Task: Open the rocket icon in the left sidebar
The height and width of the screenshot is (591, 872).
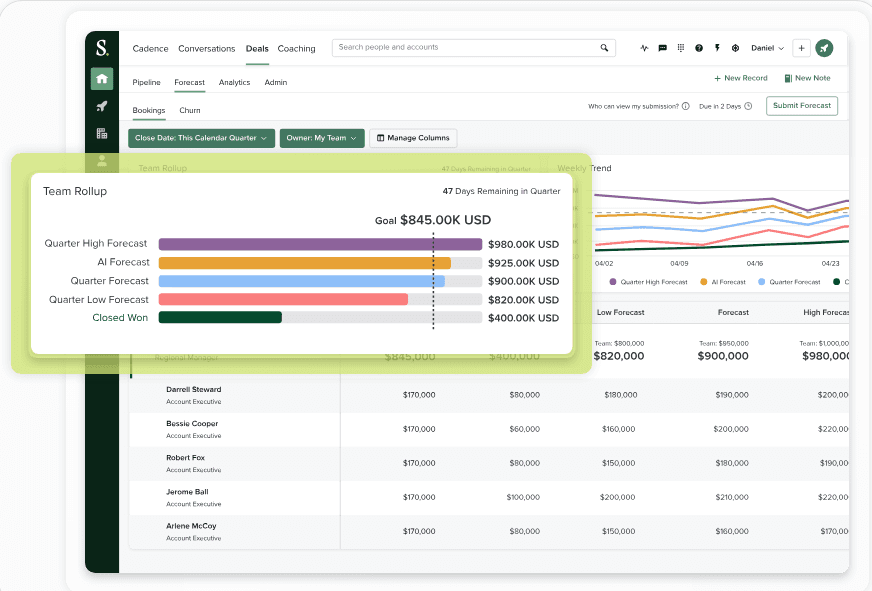Action: click(101, 106)
